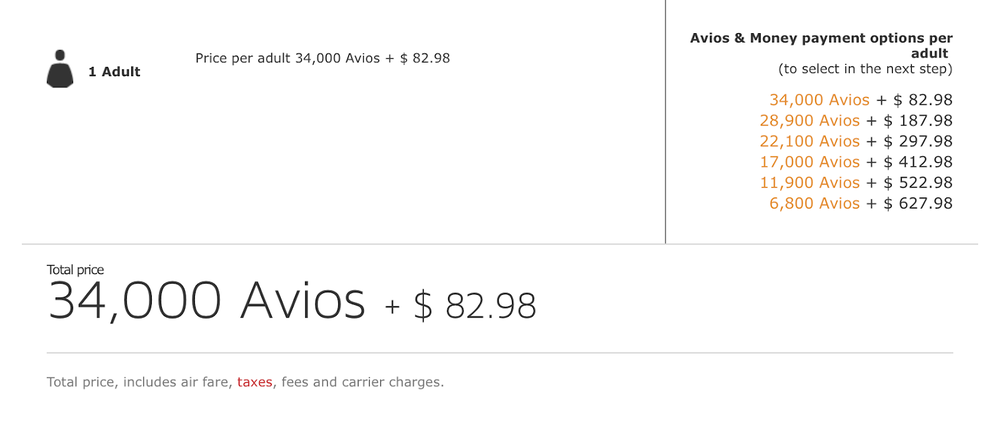Choose the 11,900 Avios payment option
Image resolution: width=1000 pixels, height=448 pixels.
(x=809, y=183)
